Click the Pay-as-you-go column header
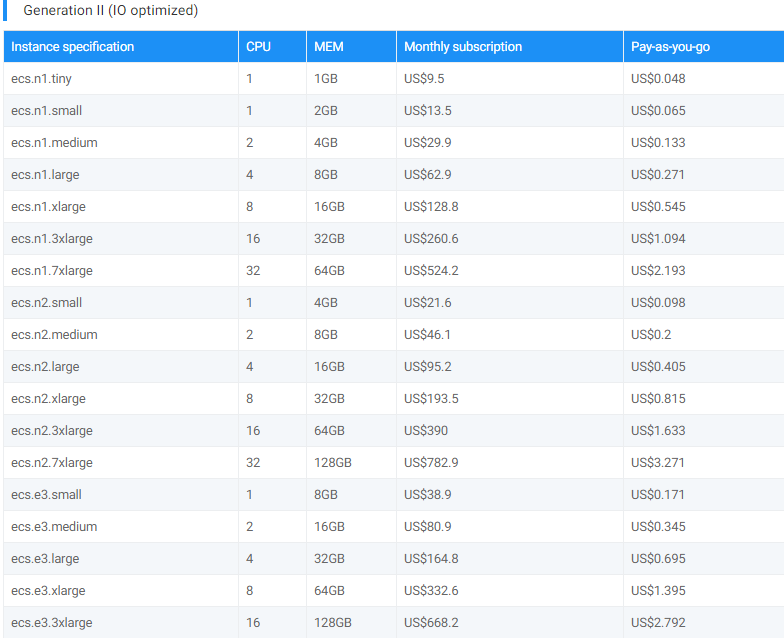 pyautogui.click(x=670, y=46)
